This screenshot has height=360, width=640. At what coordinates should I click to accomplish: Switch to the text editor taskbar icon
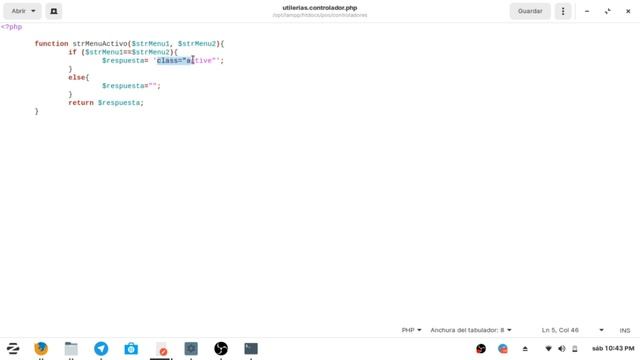point(161,349)
